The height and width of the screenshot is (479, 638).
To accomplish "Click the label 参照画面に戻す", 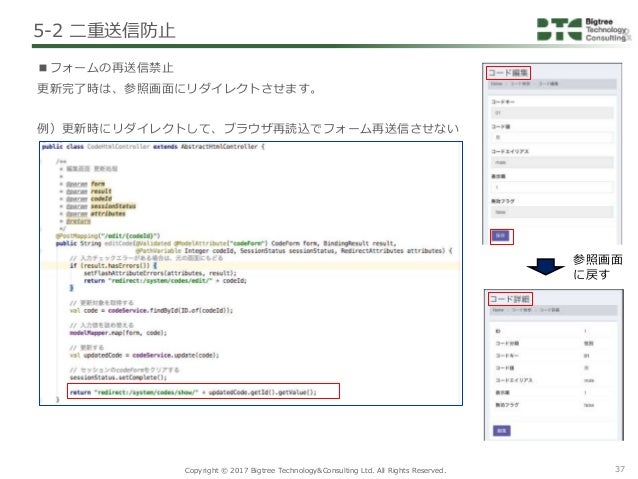I will (x=597, y=267).
